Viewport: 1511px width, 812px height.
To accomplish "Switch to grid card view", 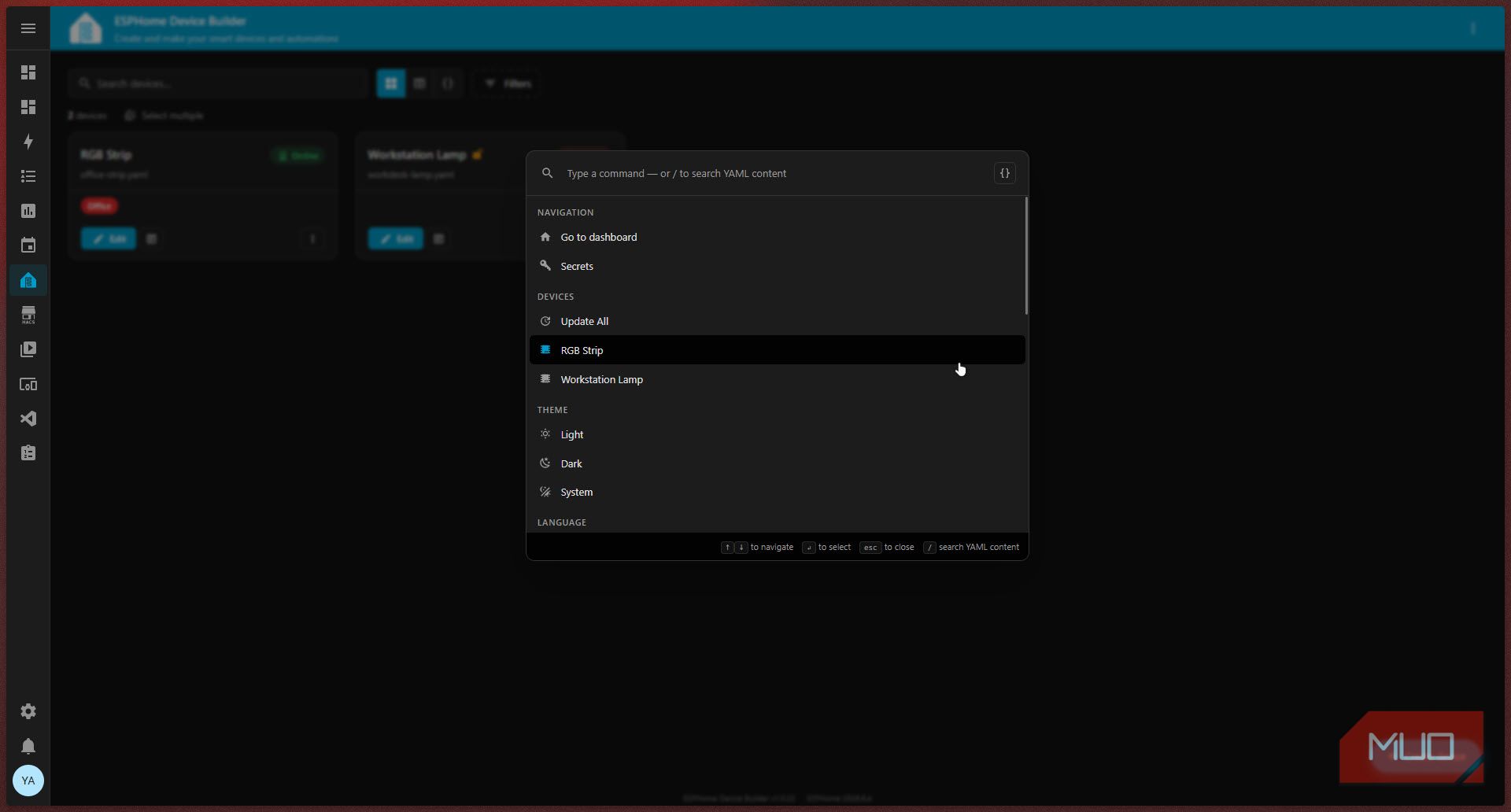I will (x=391, y=83).
